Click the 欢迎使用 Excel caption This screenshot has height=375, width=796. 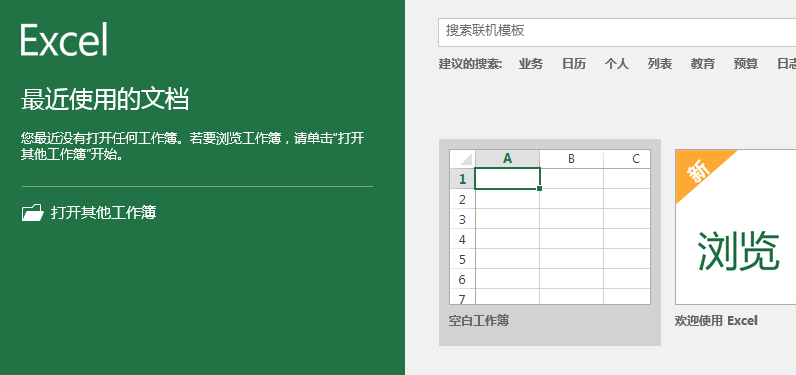click(716, 321)
